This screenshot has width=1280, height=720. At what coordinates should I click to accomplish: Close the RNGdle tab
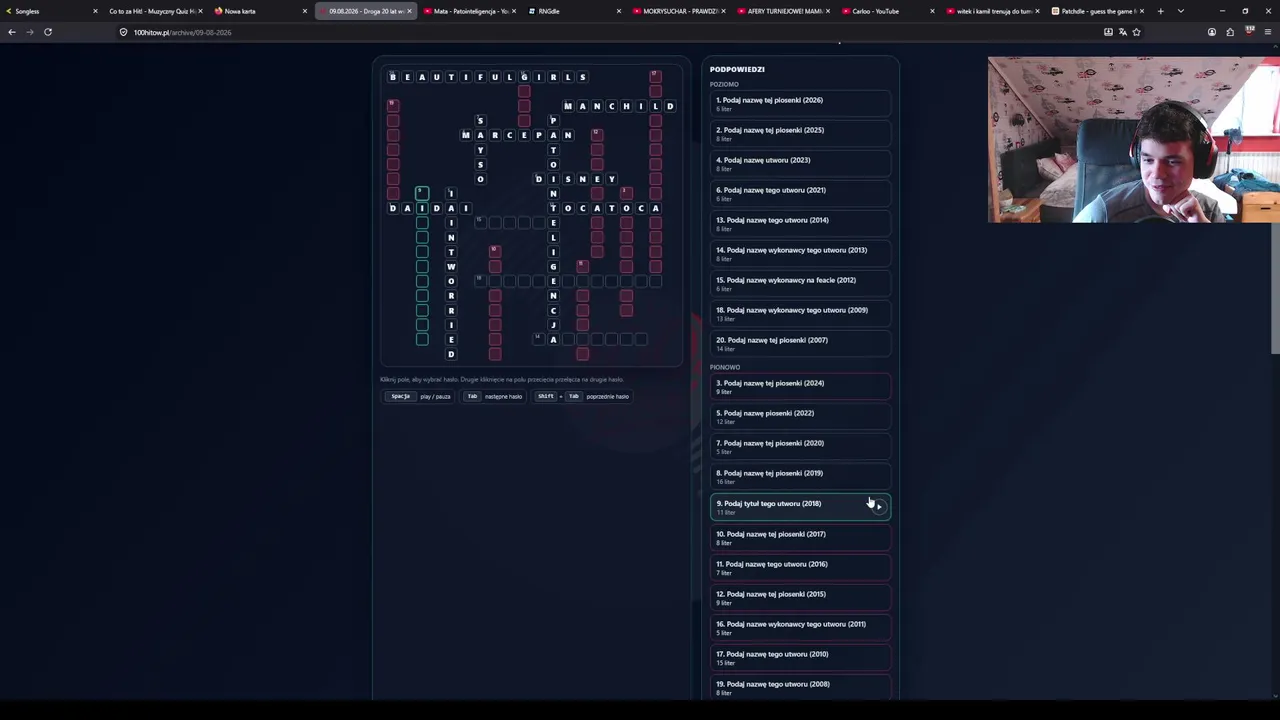click(x=618, y=11)
